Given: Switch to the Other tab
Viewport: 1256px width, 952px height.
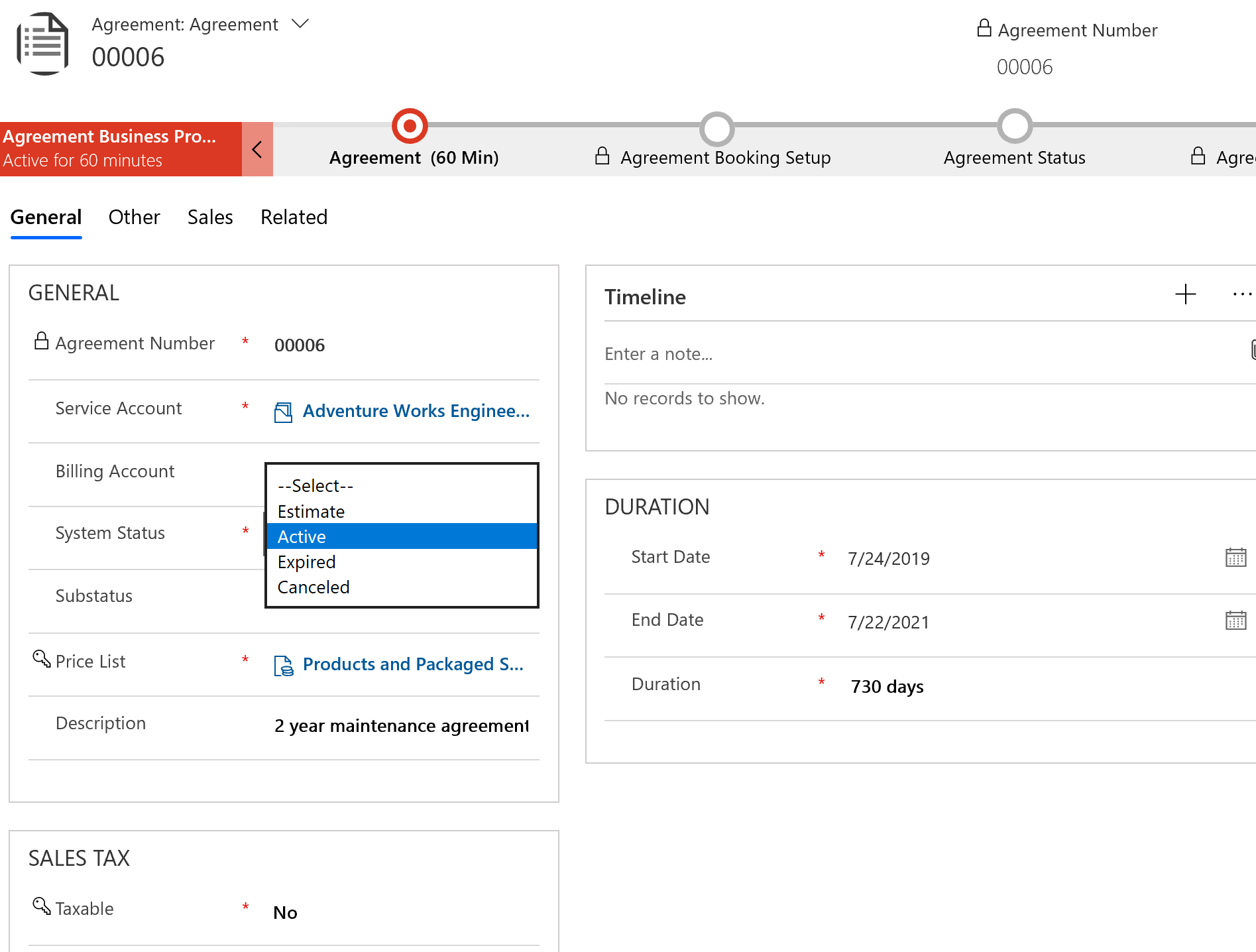Looking at the screenshot, I should 134,217.
